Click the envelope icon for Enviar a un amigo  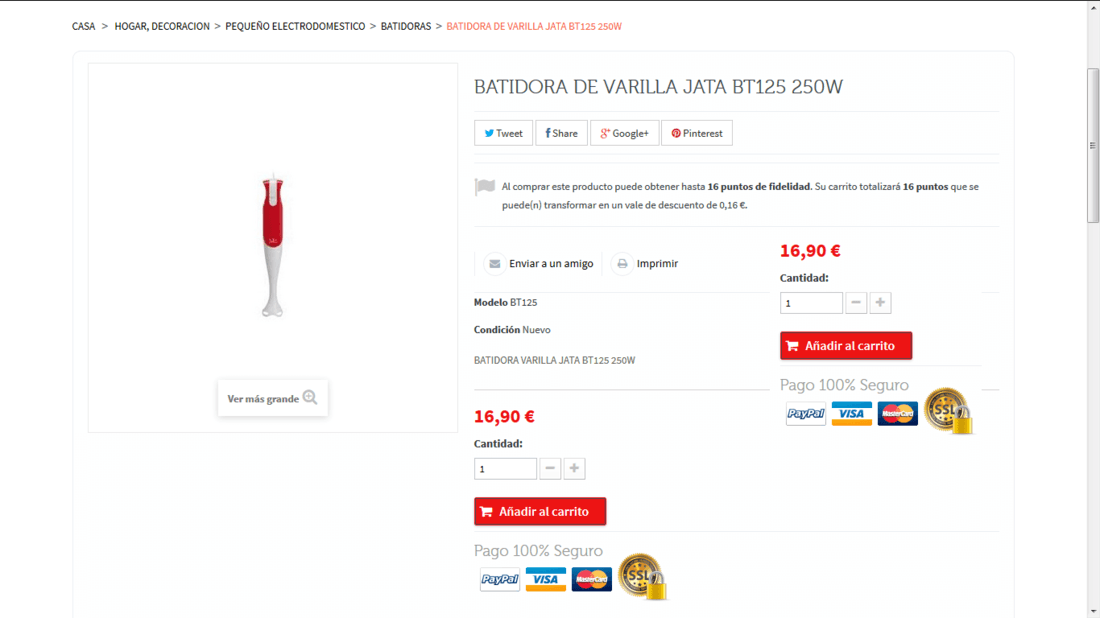point(495,264)
